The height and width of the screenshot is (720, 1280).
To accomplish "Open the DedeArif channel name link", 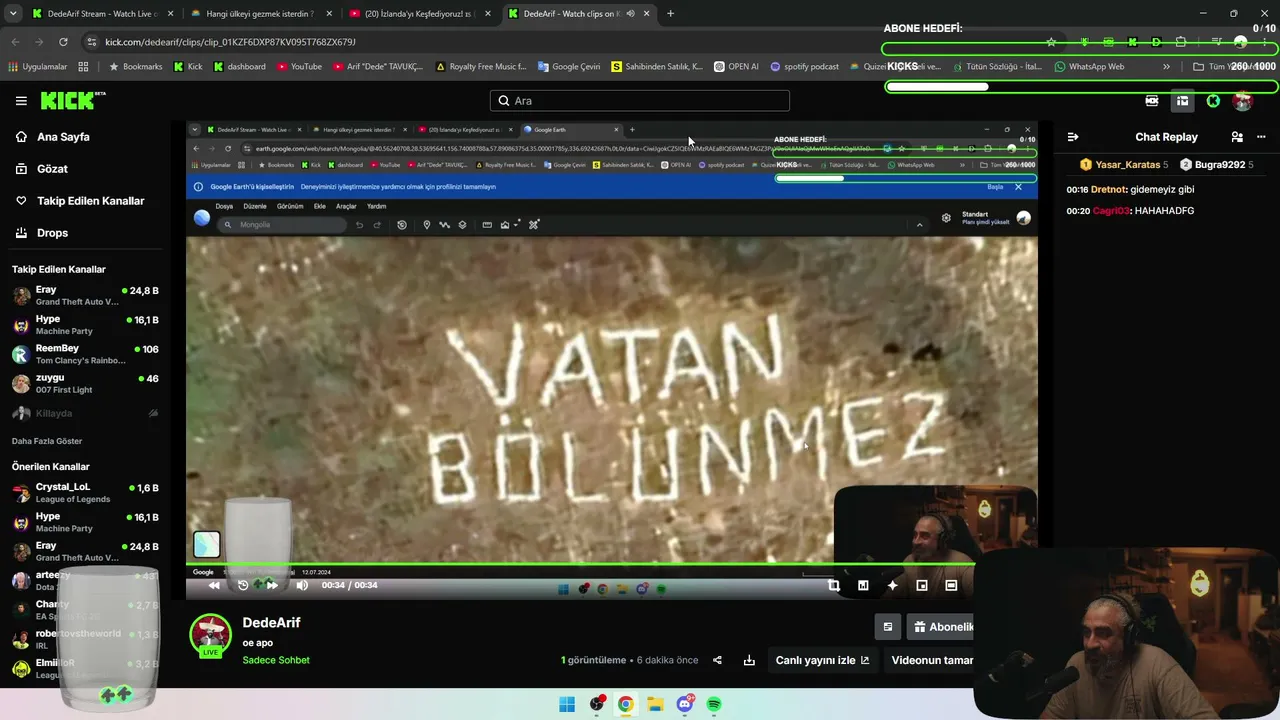I will [x=271, y=623].
